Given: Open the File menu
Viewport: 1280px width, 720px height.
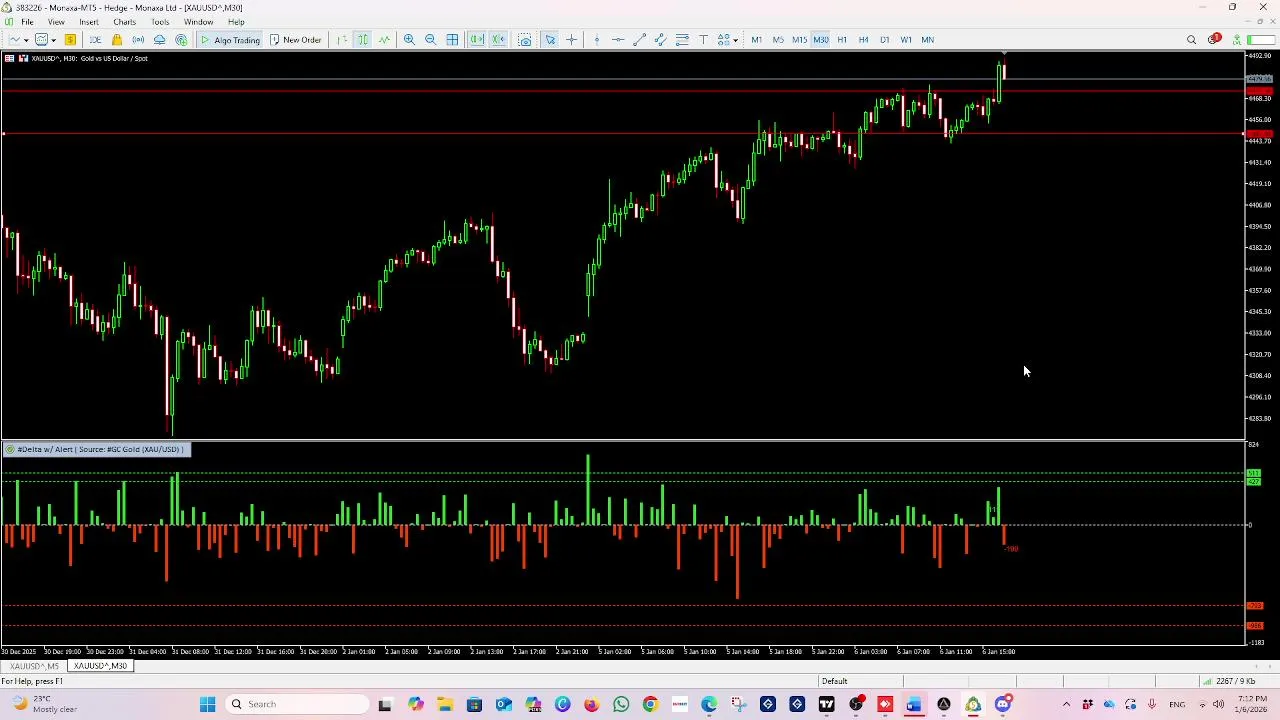Looking at the screenshot, I should tap(27, 22).
